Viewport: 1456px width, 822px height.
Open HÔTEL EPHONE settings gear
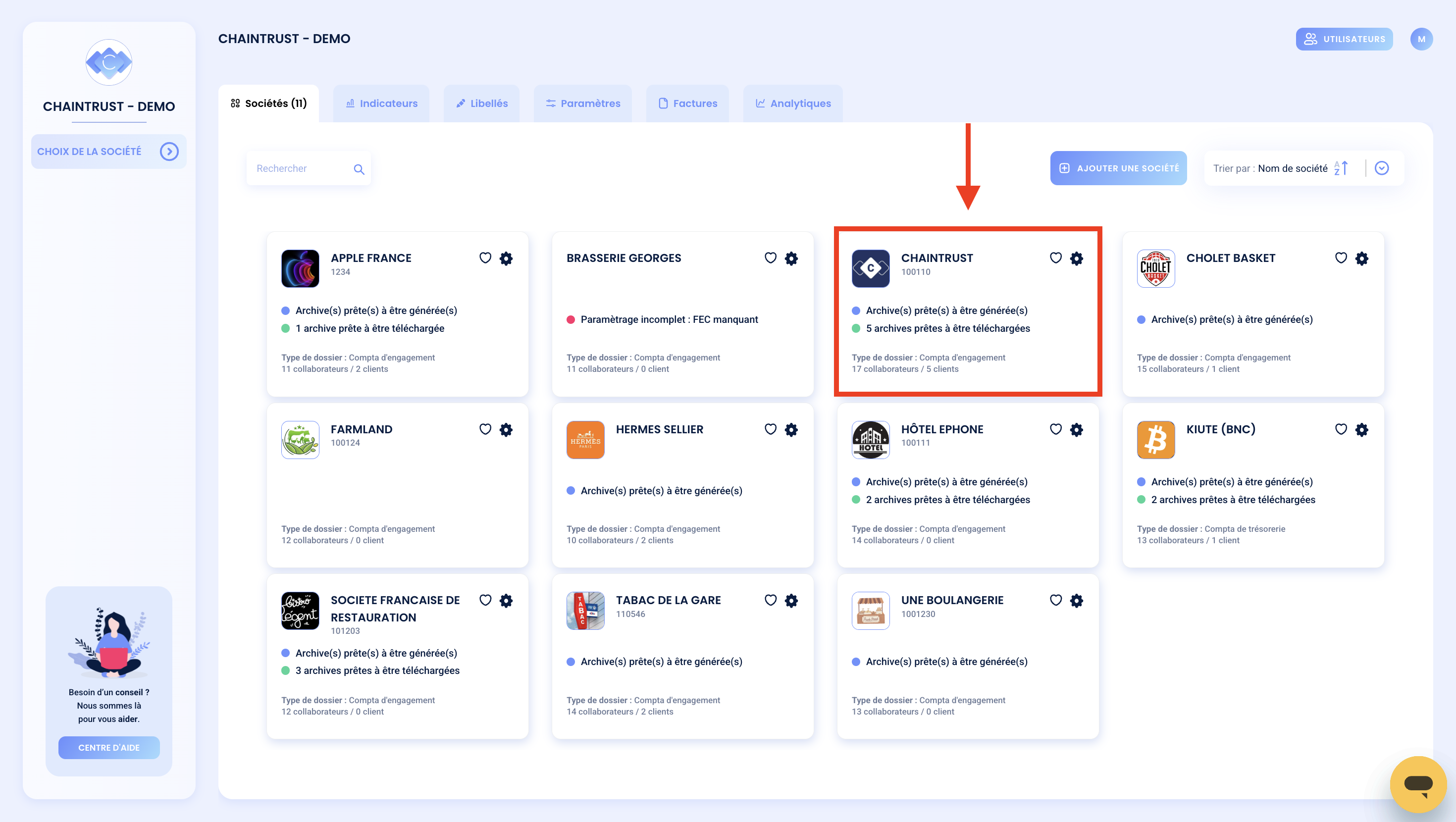click(x=1076, y=430)
